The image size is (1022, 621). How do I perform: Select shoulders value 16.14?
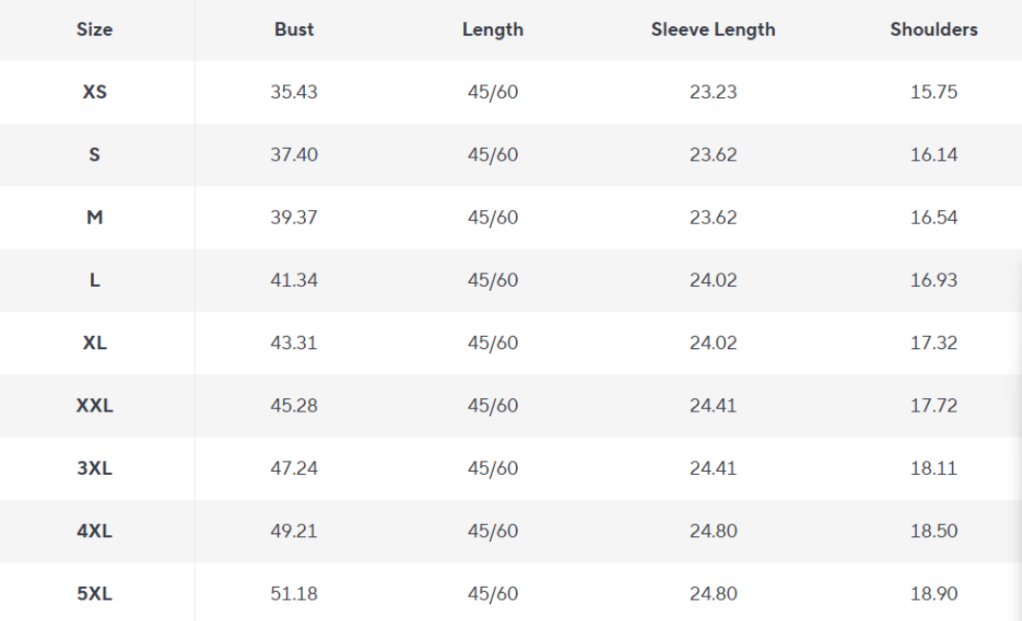pos(933,155)
